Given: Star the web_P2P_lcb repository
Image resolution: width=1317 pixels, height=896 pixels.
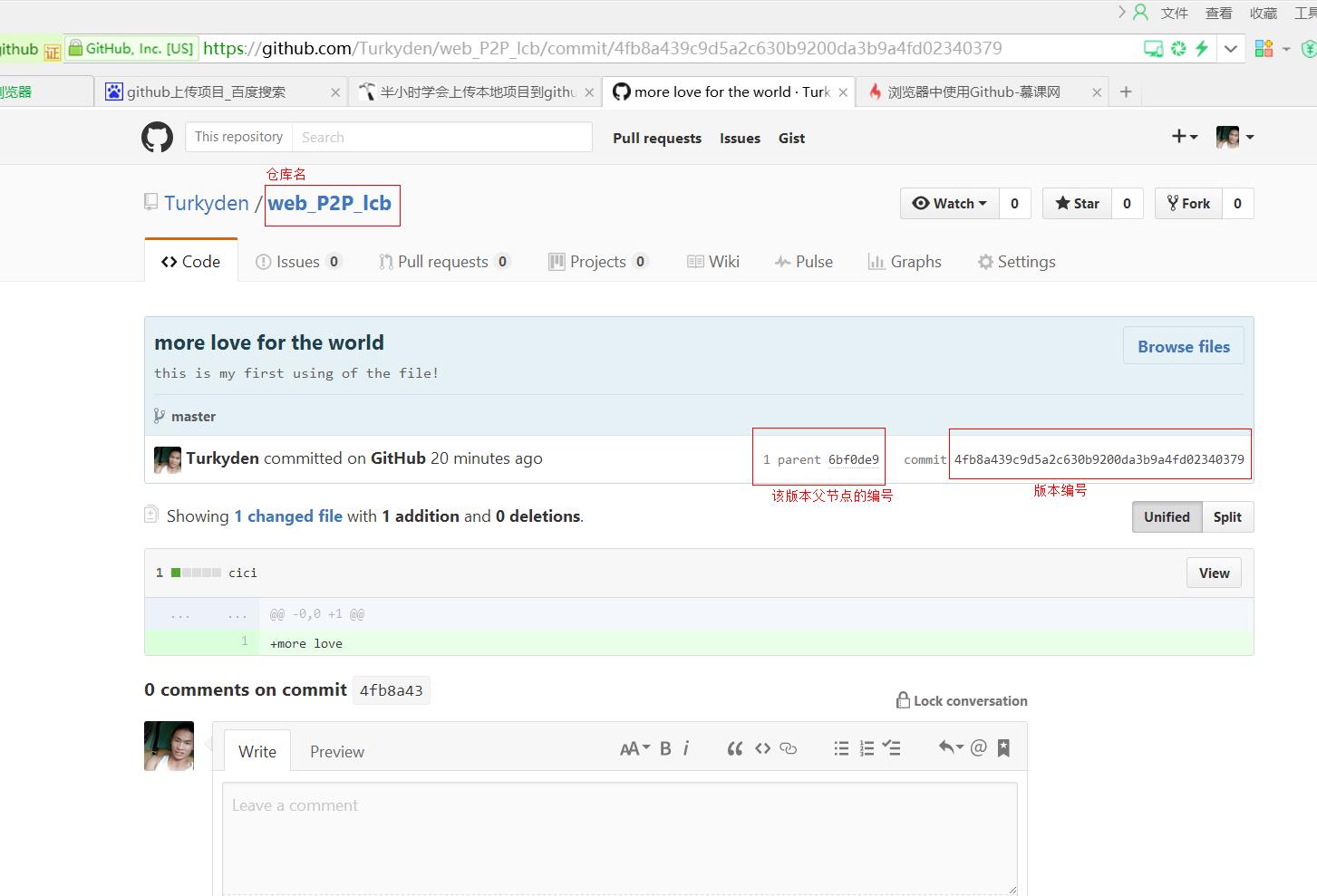Looking at the screenshot, I should (1078, 204).
